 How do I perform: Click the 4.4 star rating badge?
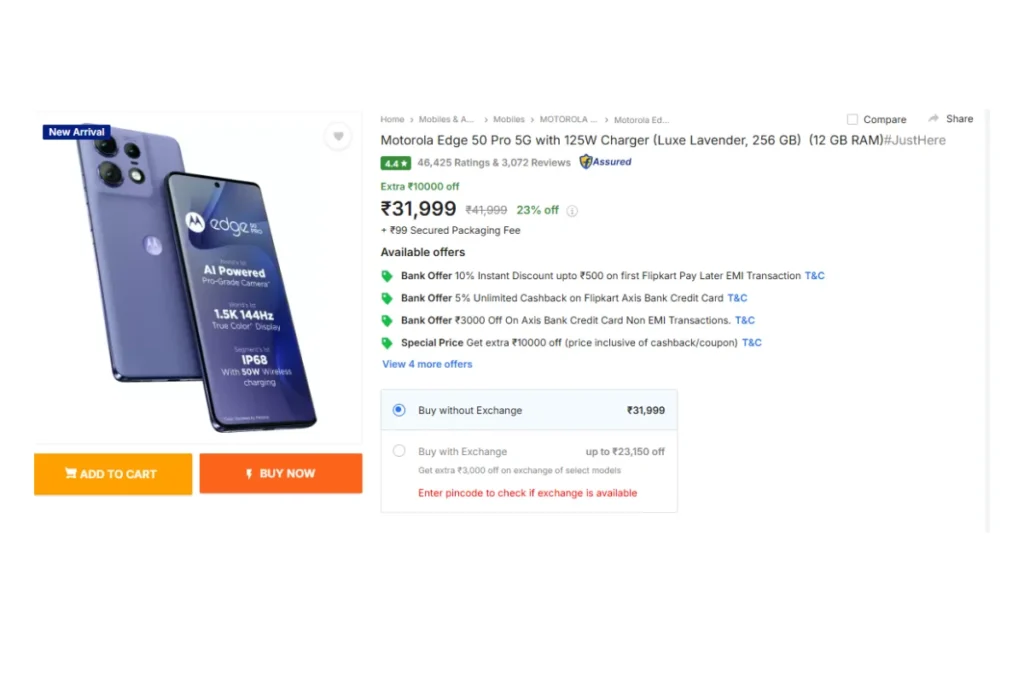pyautogui.click(x=394, y=163)
